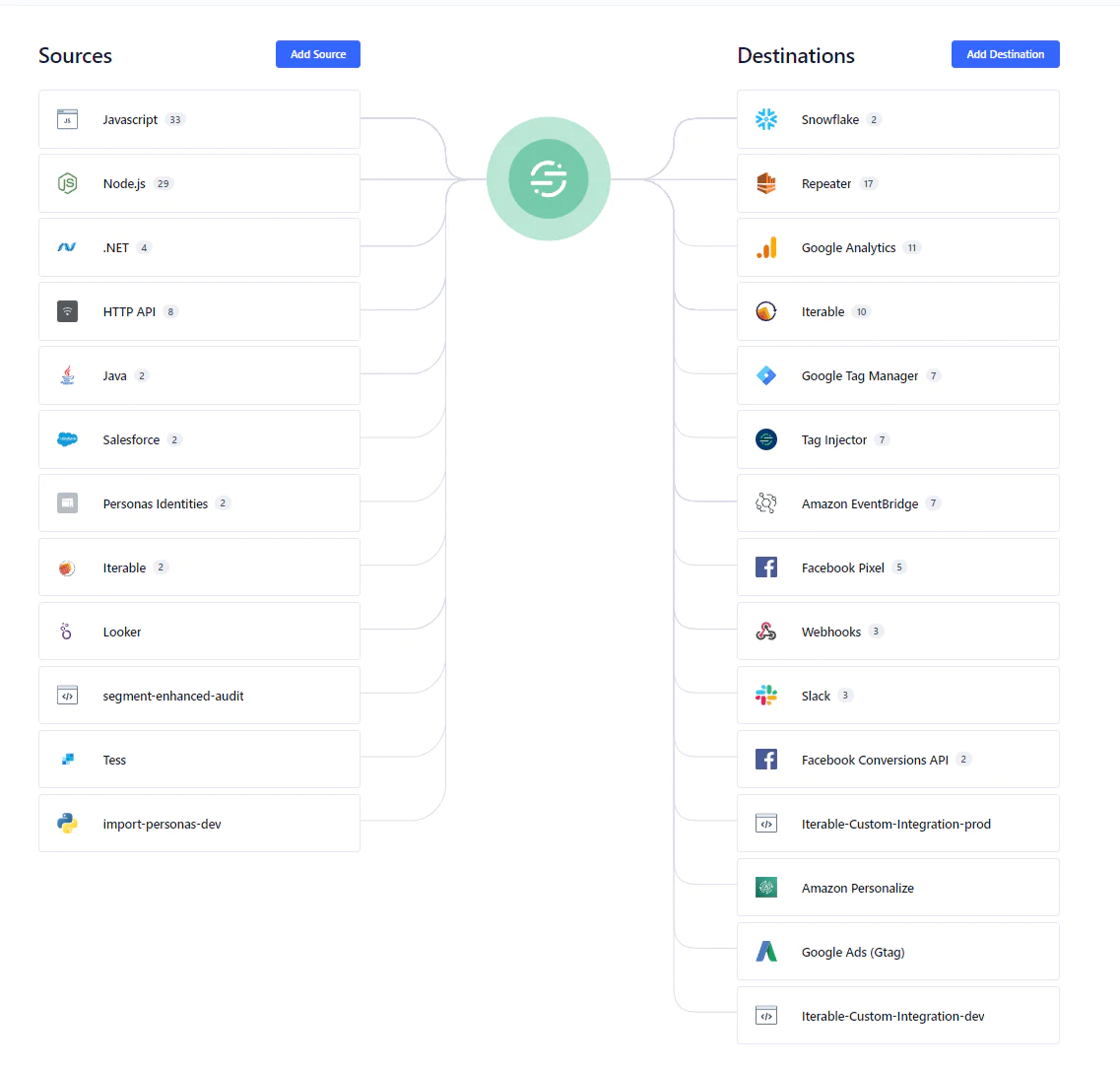This screenshot has width=1120, height=1067.
Task: Click the segment-enhanced-audit code icon
Action: click(x=67, y=695)
